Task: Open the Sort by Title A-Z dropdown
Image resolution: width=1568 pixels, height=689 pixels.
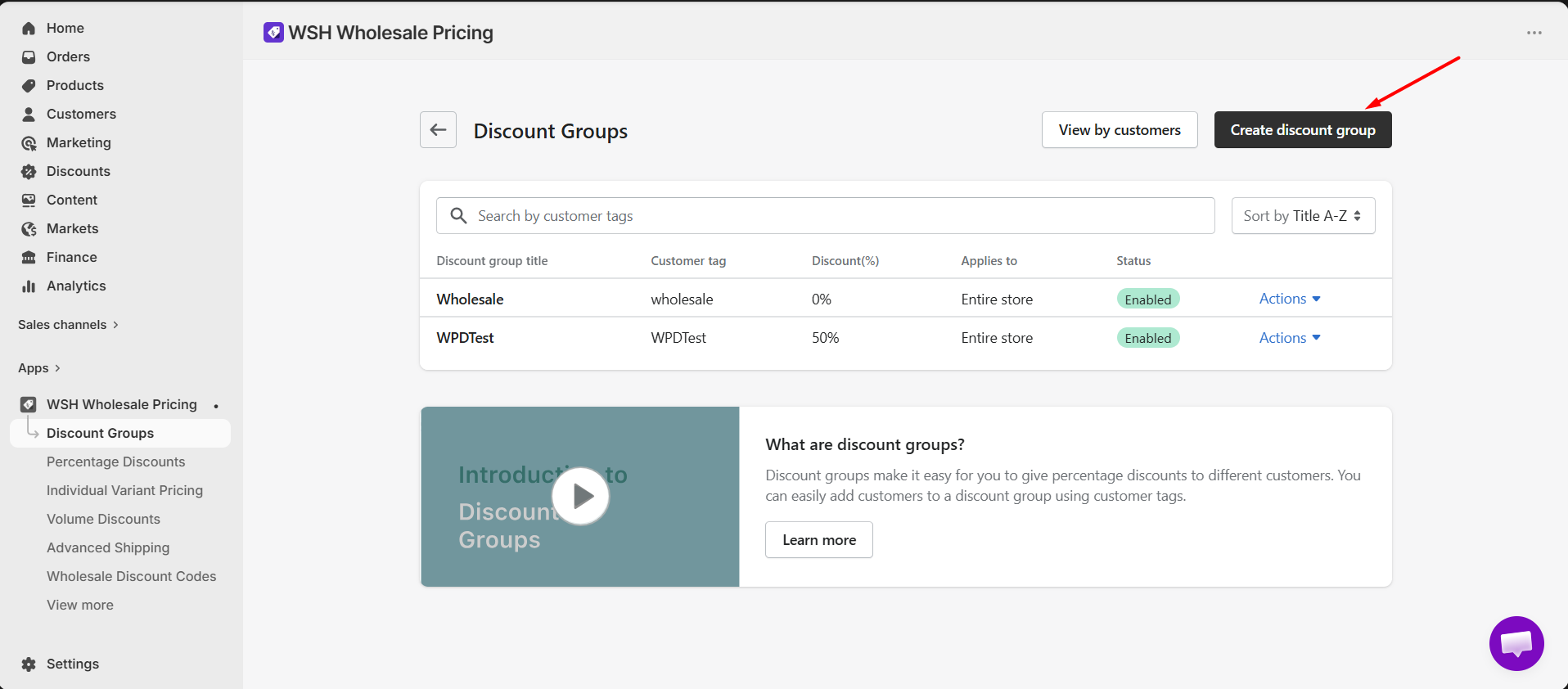Action: (1302, 216)
